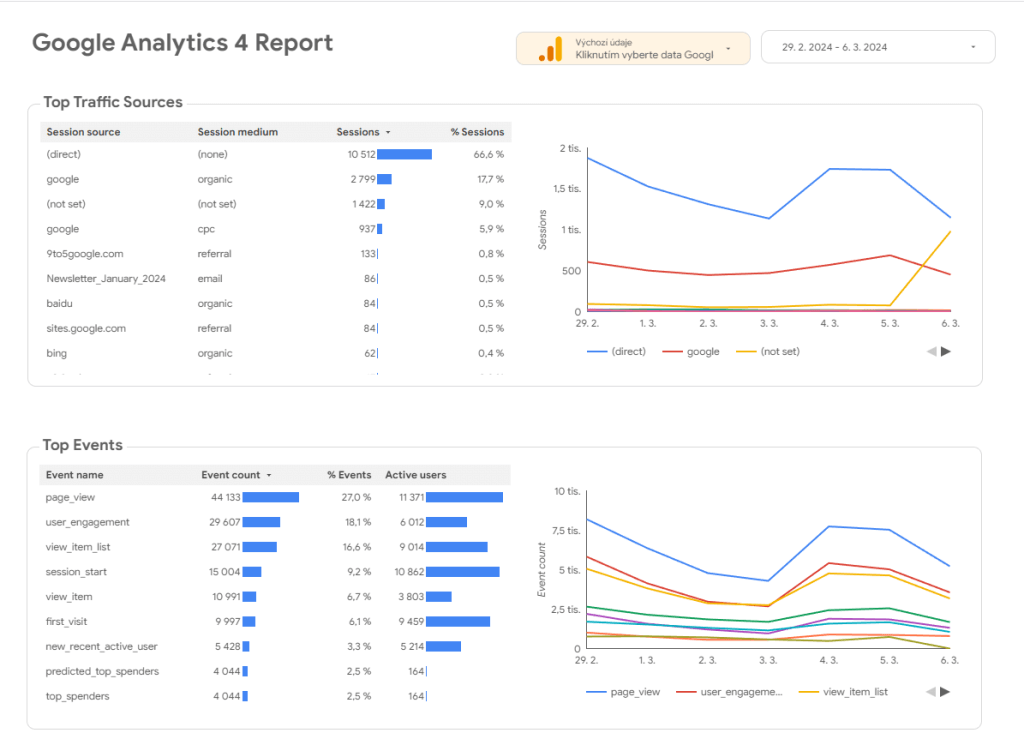Screen dimensions: 1024x739
Task: Sort events table by % Events header
Action: point(348,475)
